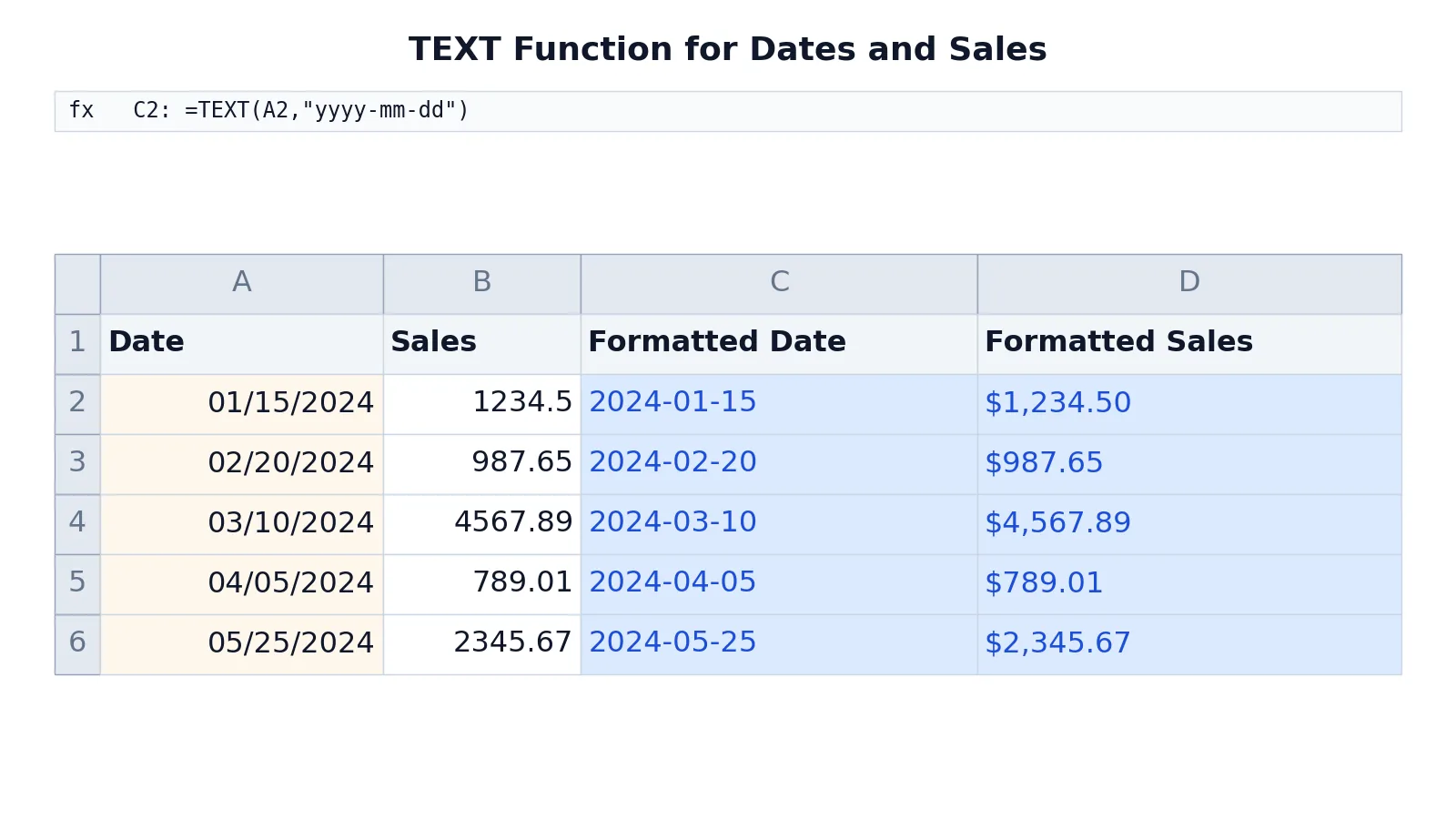Click the formula bar showing =TEXT(A2,"yyyy-mm-dd")
This screenshot has height=819, width=1456.
pos(728,111)
